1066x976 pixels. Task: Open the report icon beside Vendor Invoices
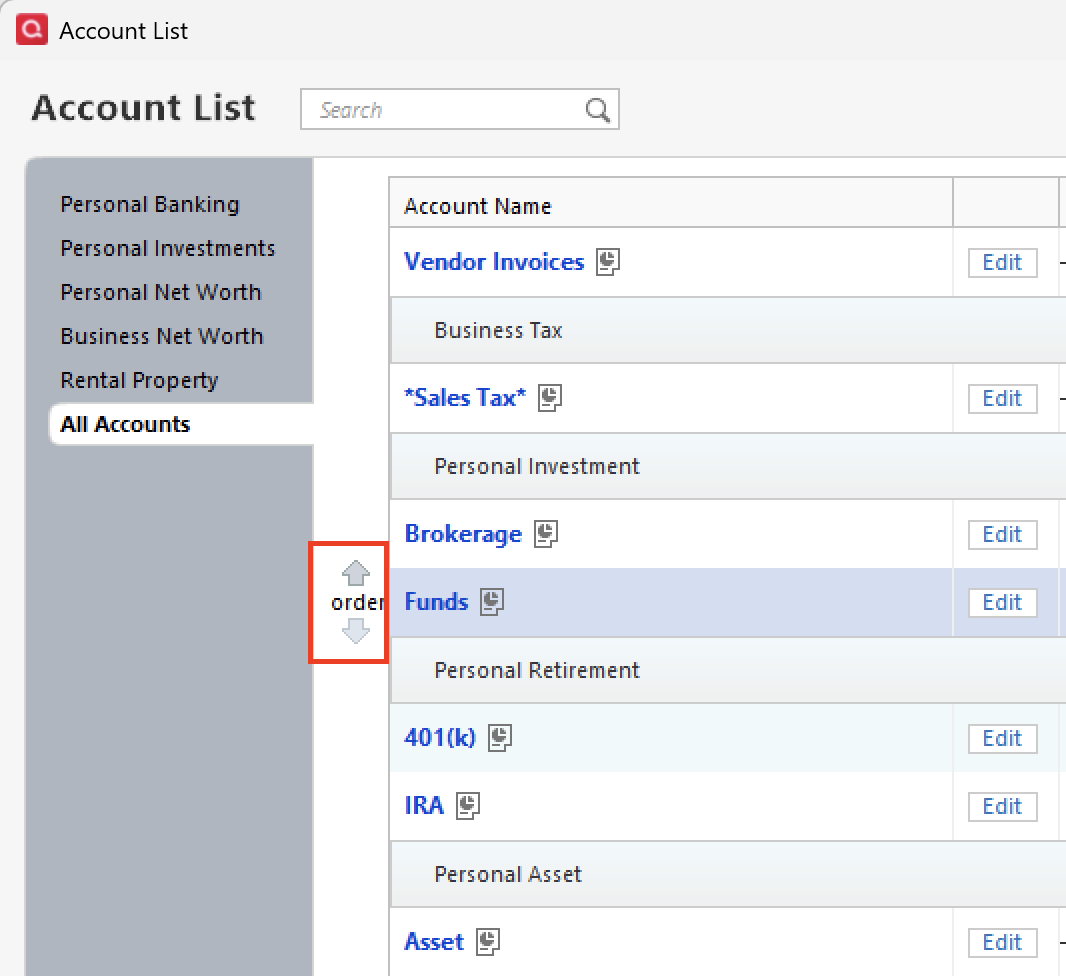coord(608,261)
